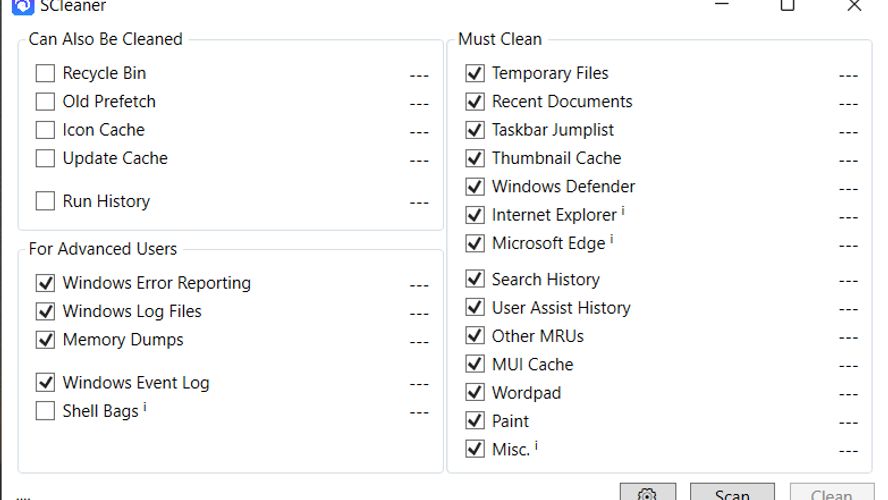Screen dimensions: 888x500
Task: Minimize the SCleaner window
Action: [722, 5]
